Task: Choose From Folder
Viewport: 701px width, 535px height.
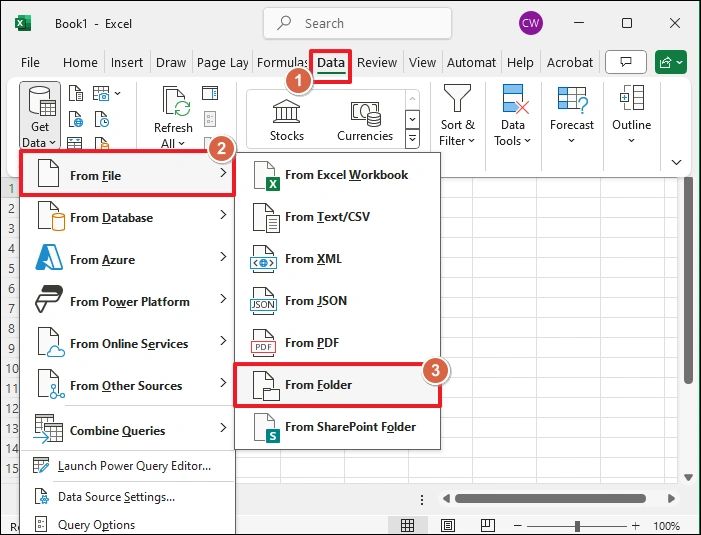Action: 338,385
